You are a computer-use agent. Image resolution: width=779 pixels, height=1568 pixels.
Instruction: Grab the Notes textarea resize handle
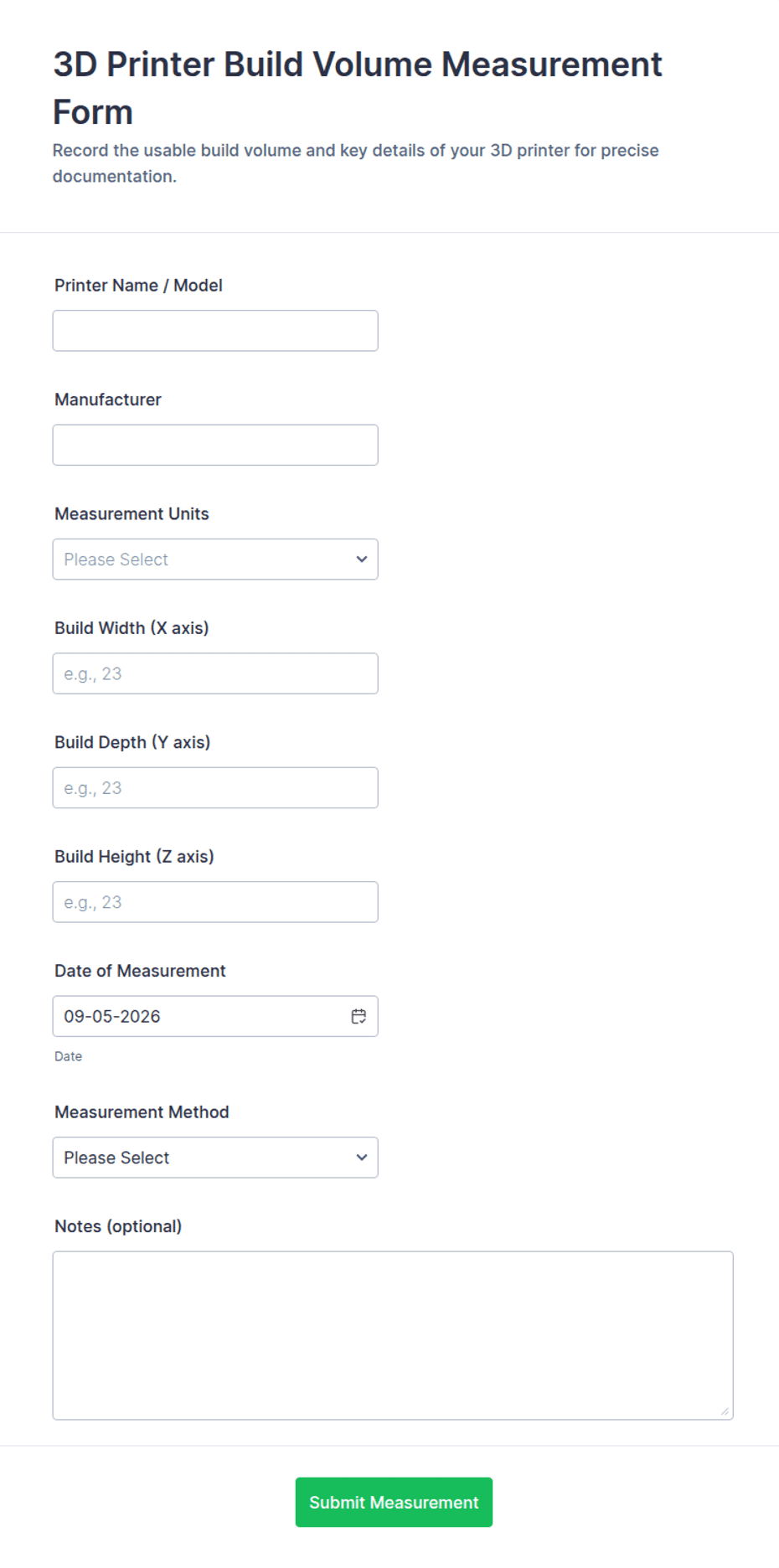click(725, 1411)
